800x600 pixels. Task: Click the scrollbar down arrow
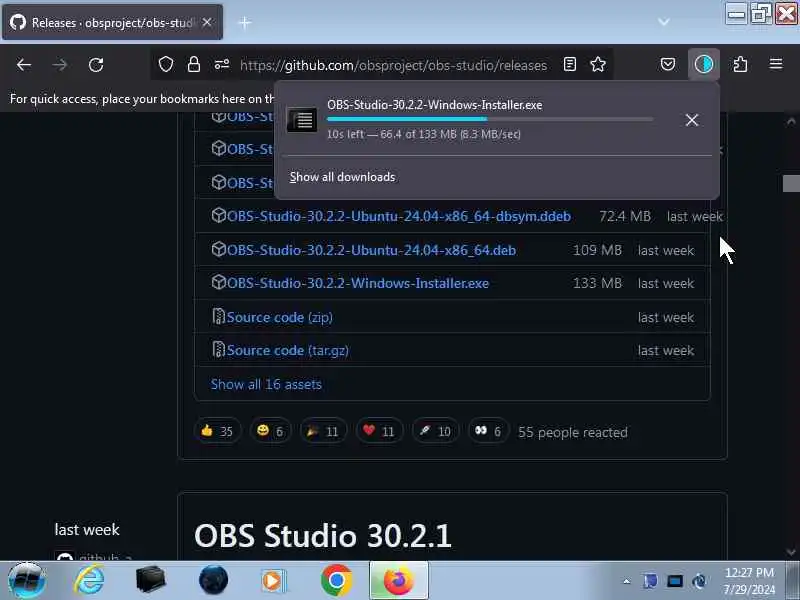791,553
